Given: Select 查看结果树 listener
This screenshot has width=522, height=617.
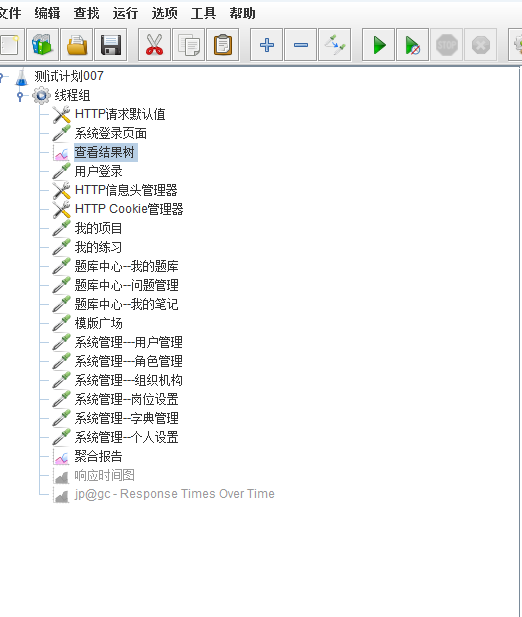Looking at the screenshot, I should coord(105,152).
